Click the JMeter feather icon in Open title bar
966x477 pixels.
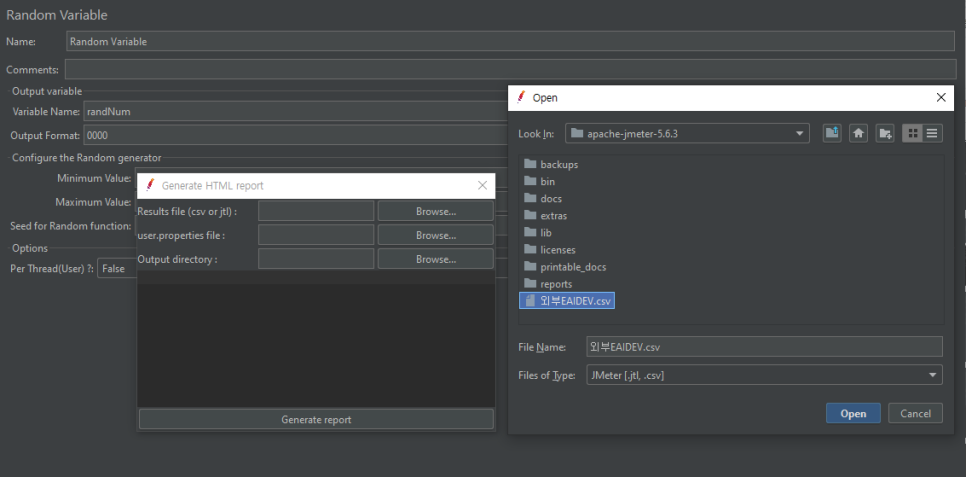pyautogui.click(x=522, y=97)
